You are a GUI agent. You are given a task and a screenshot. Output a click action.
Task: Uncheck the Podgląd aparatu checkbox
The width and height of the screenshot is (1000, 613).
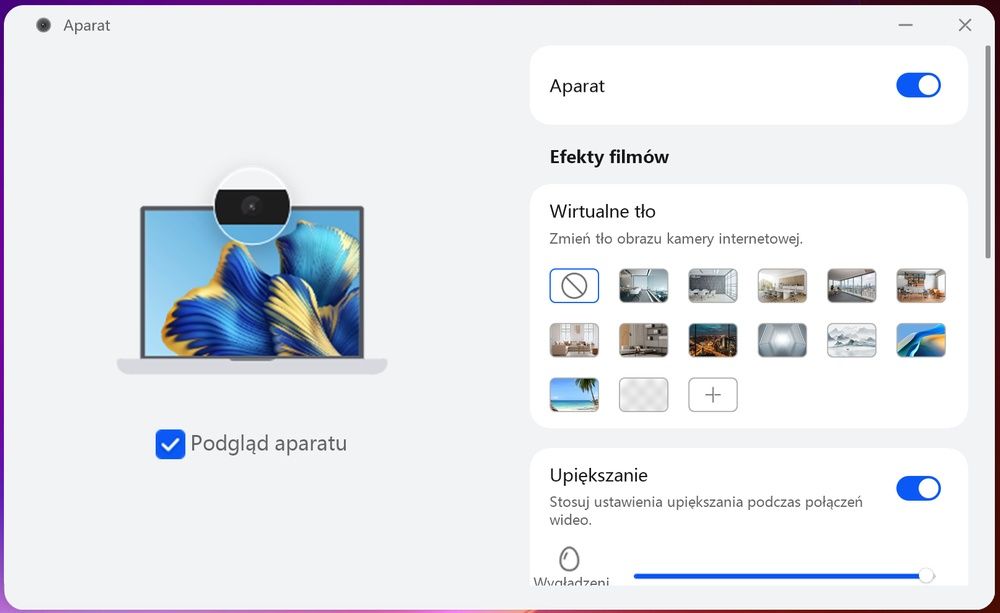pos(170,444)
